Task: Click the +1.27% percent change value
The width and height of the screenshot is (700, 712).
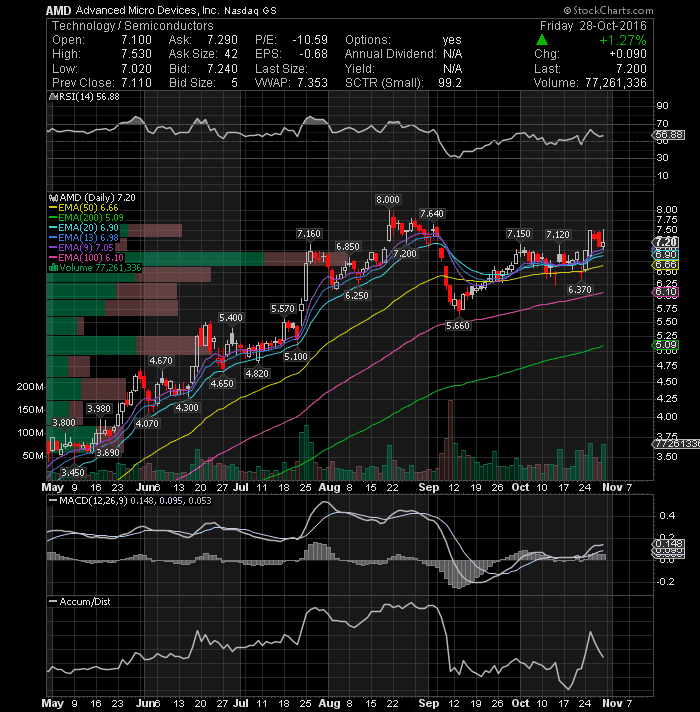Action: click(x=622, y=40)
